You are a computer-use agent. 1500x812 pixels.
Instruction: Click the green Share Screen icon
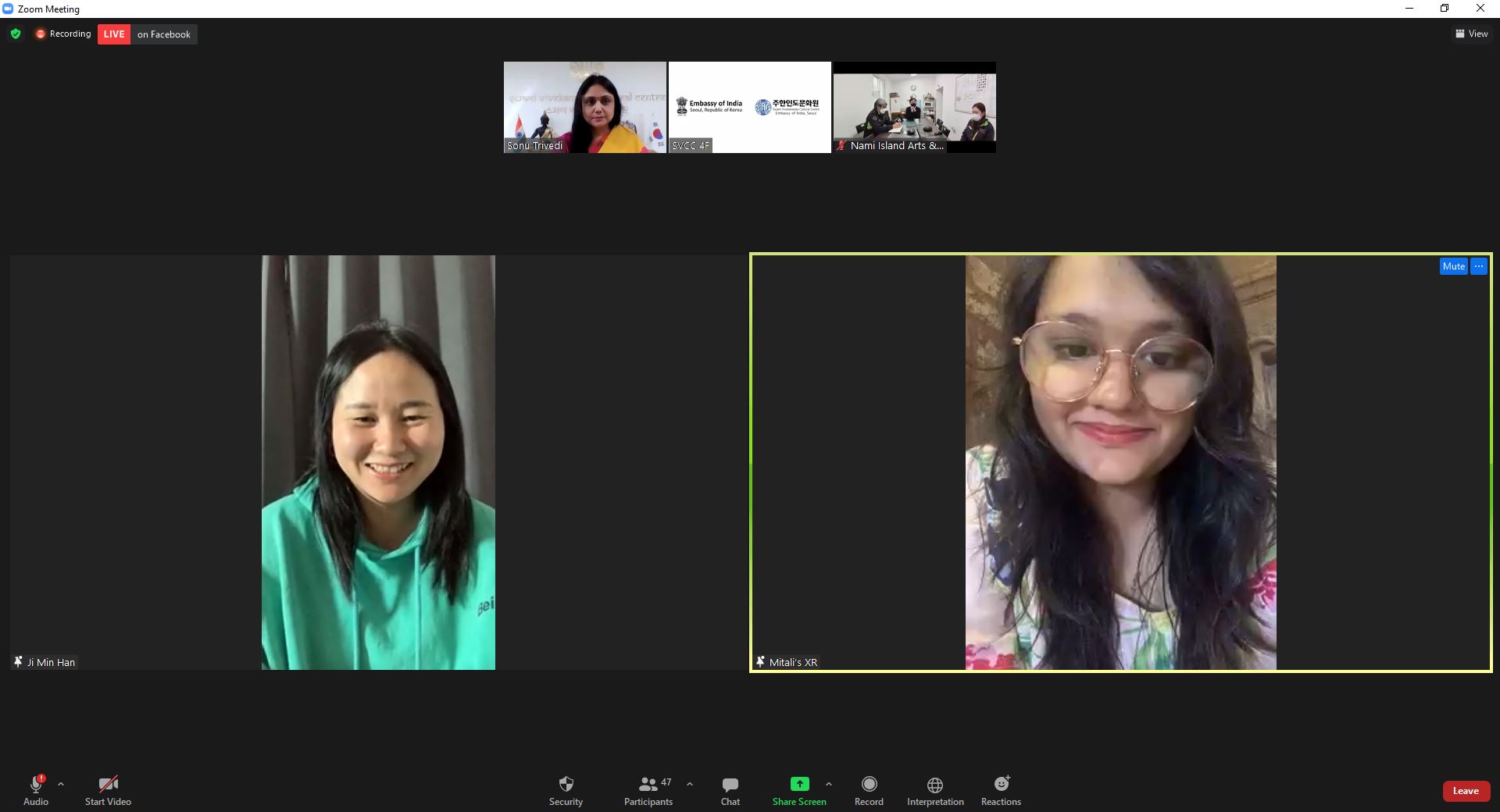(799, 784)
